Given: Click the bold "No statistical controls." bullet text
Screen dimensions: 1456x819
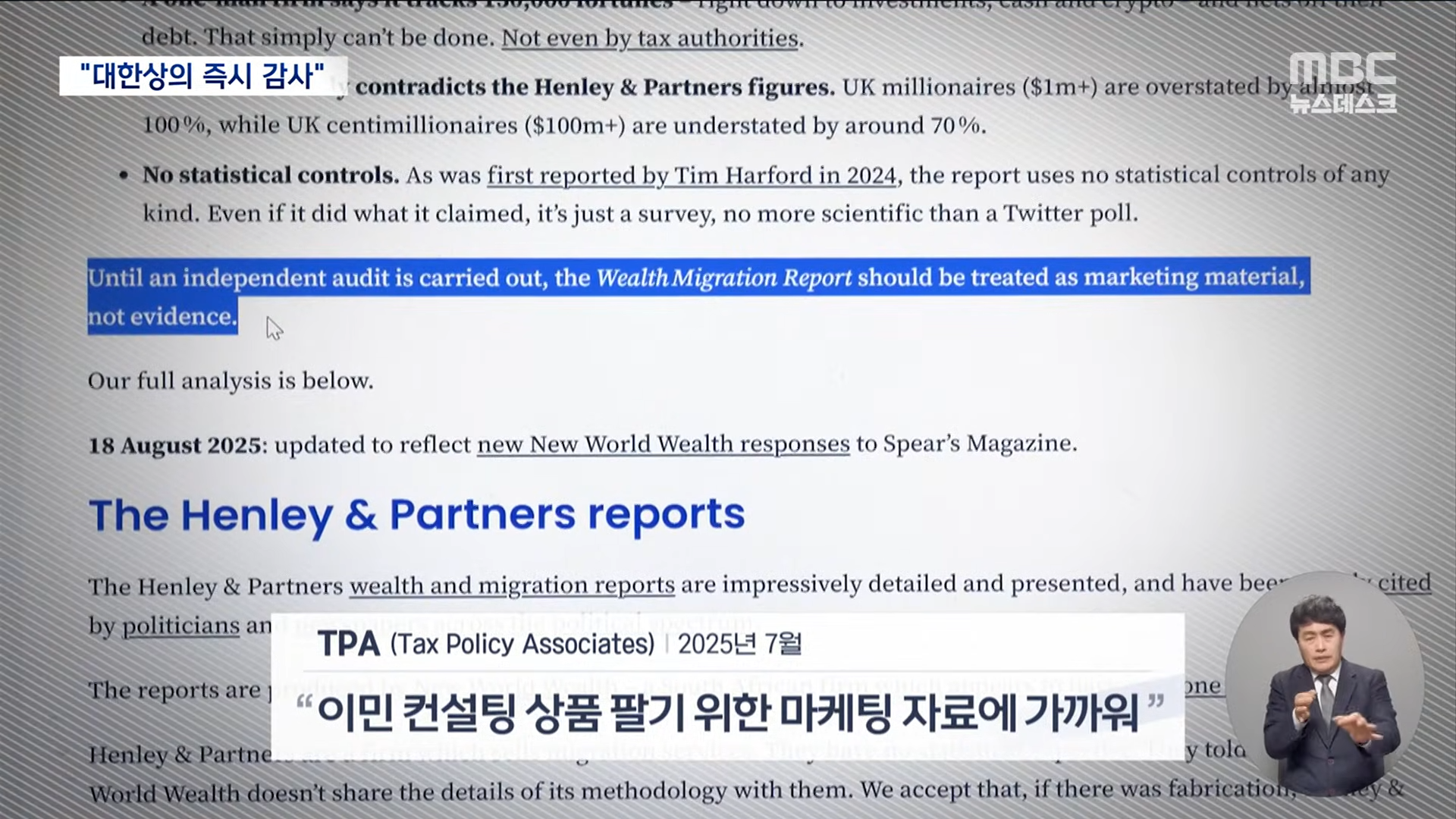Looking at the screenshot, I should pyautogui.click(x=271, y=175).
